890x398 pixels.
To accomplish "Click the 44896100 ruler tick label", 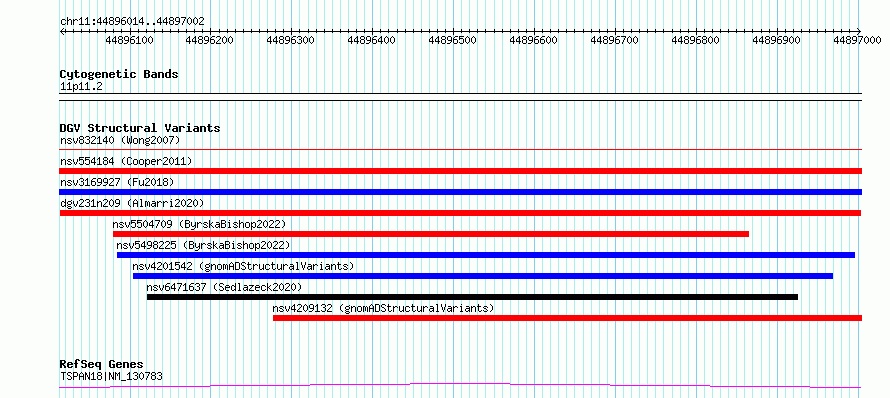I will [x=129, y=40].
